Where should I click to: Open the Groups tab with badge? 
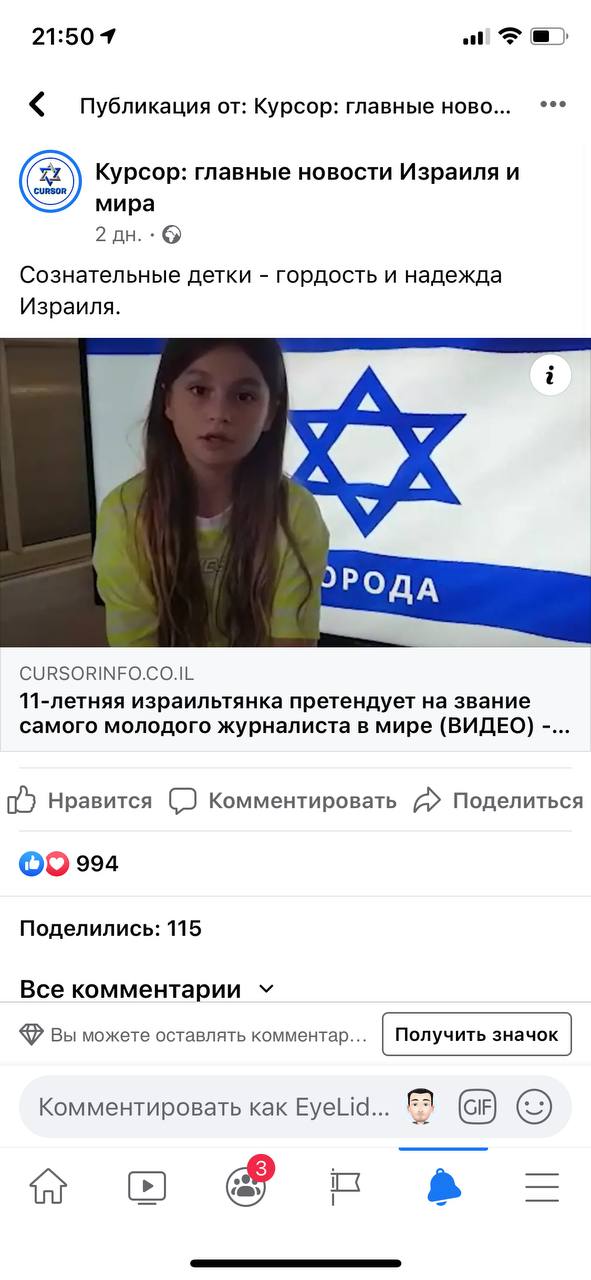pos(247,1183)
